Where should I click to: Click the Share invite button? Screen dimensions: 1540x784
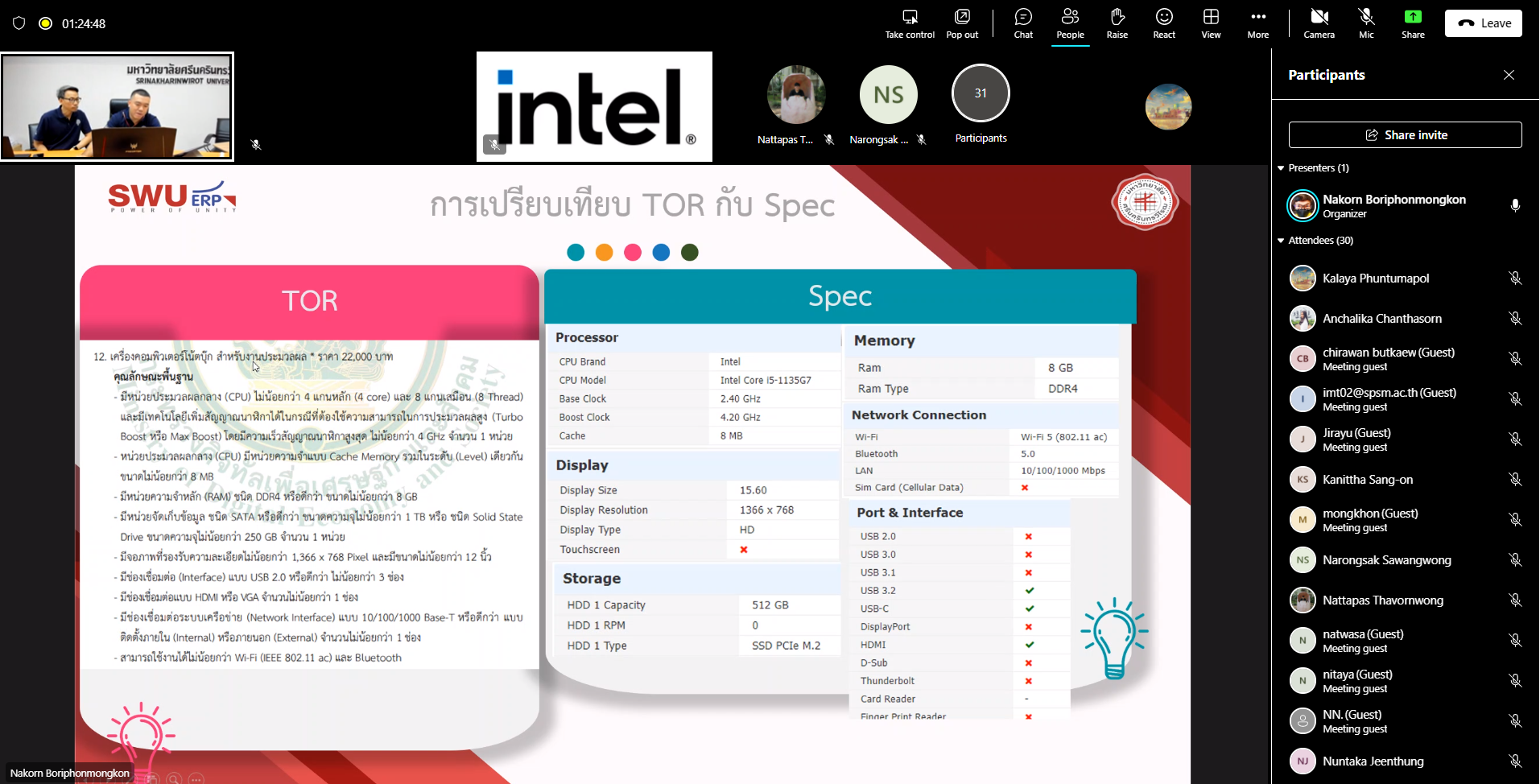(1405, 135)
